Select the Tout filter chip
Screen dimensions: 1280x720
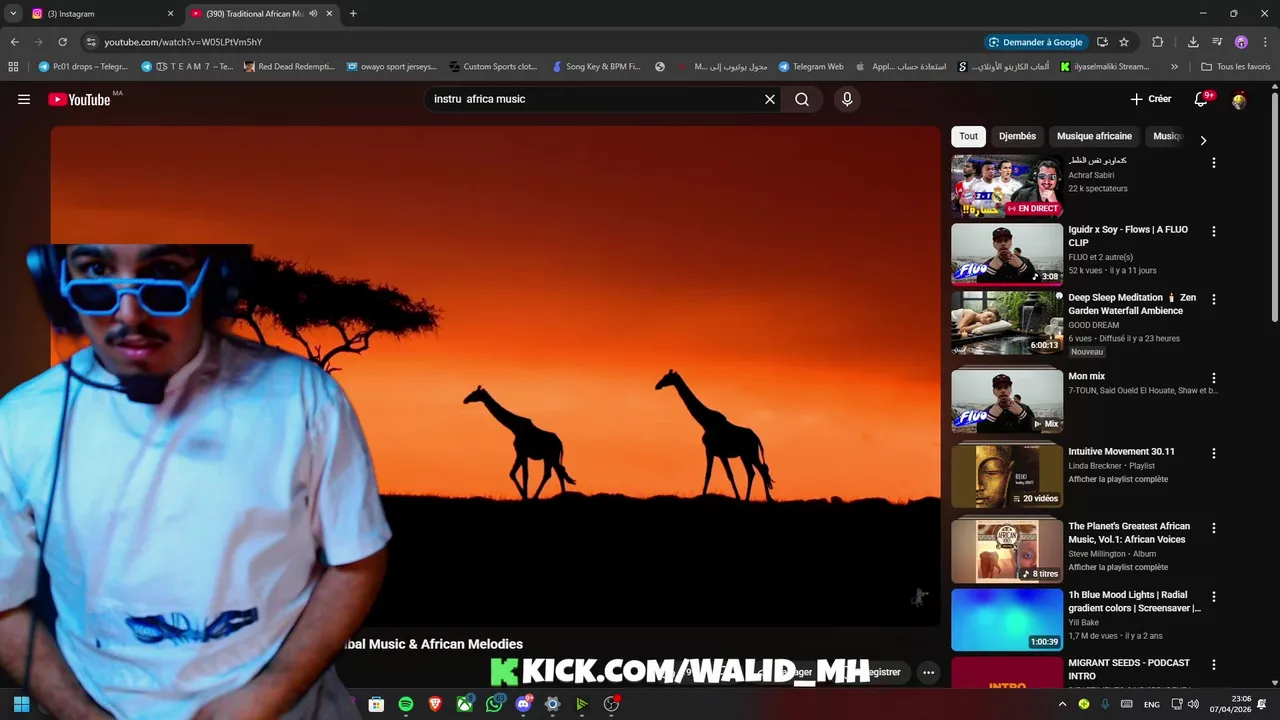(x=969, y=136)
